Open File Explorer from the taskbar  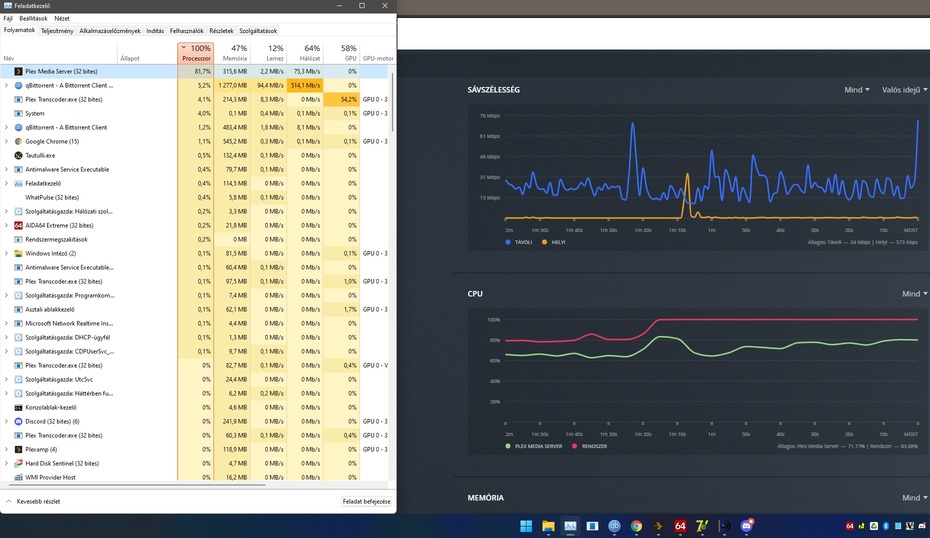[548, 526]
